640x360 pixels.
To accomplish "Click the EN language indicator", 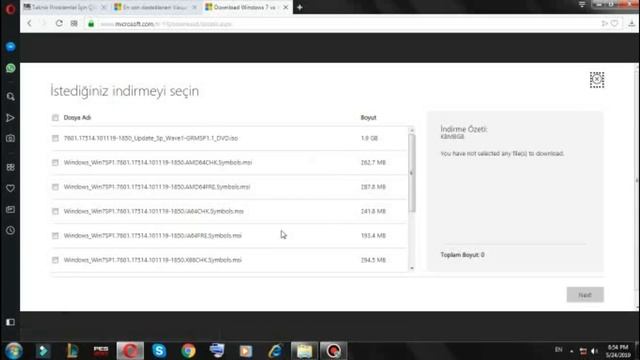I will (x=558, y=350).
